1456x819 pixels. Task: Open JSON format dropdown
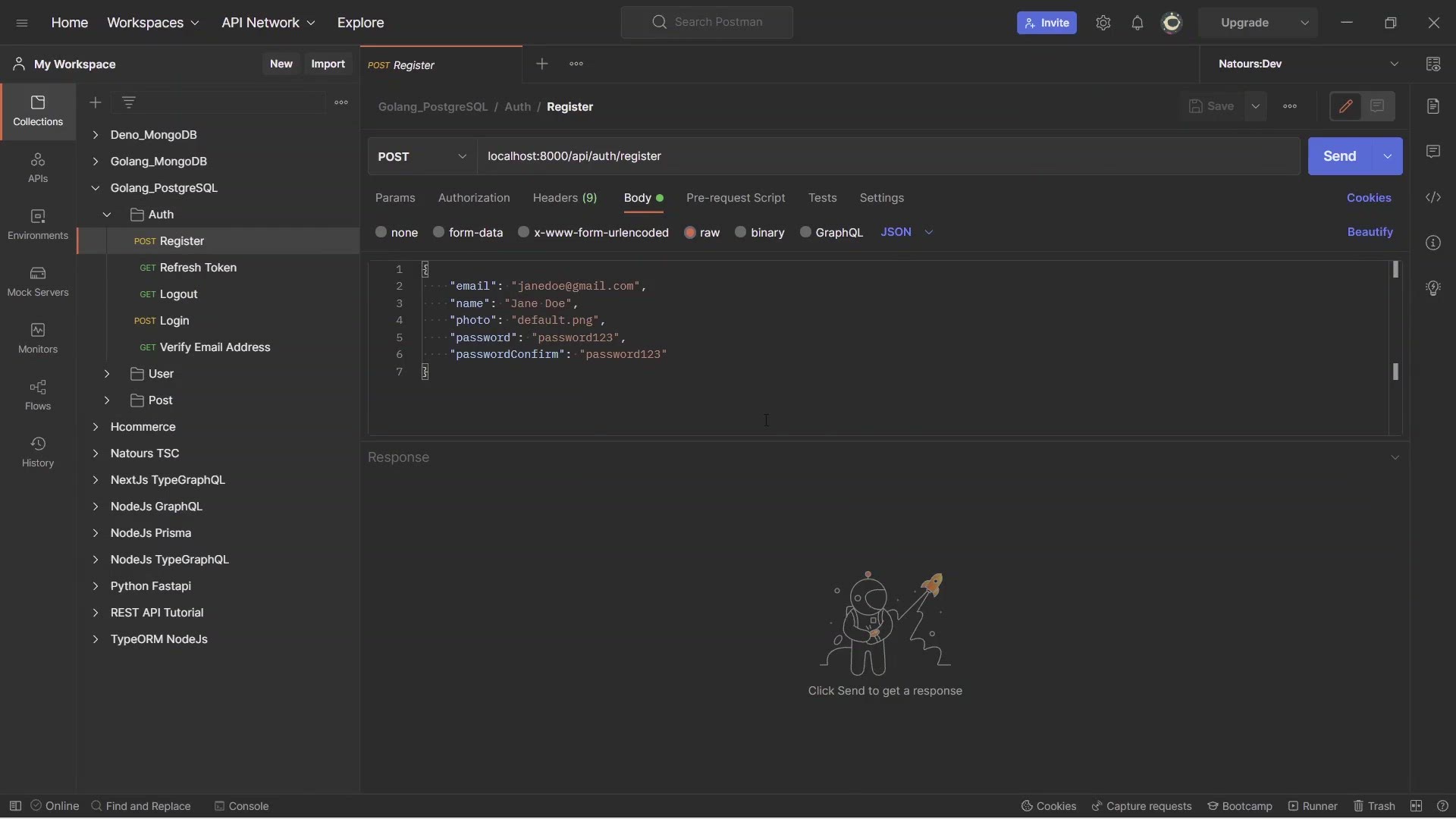(x=906, y=232)
